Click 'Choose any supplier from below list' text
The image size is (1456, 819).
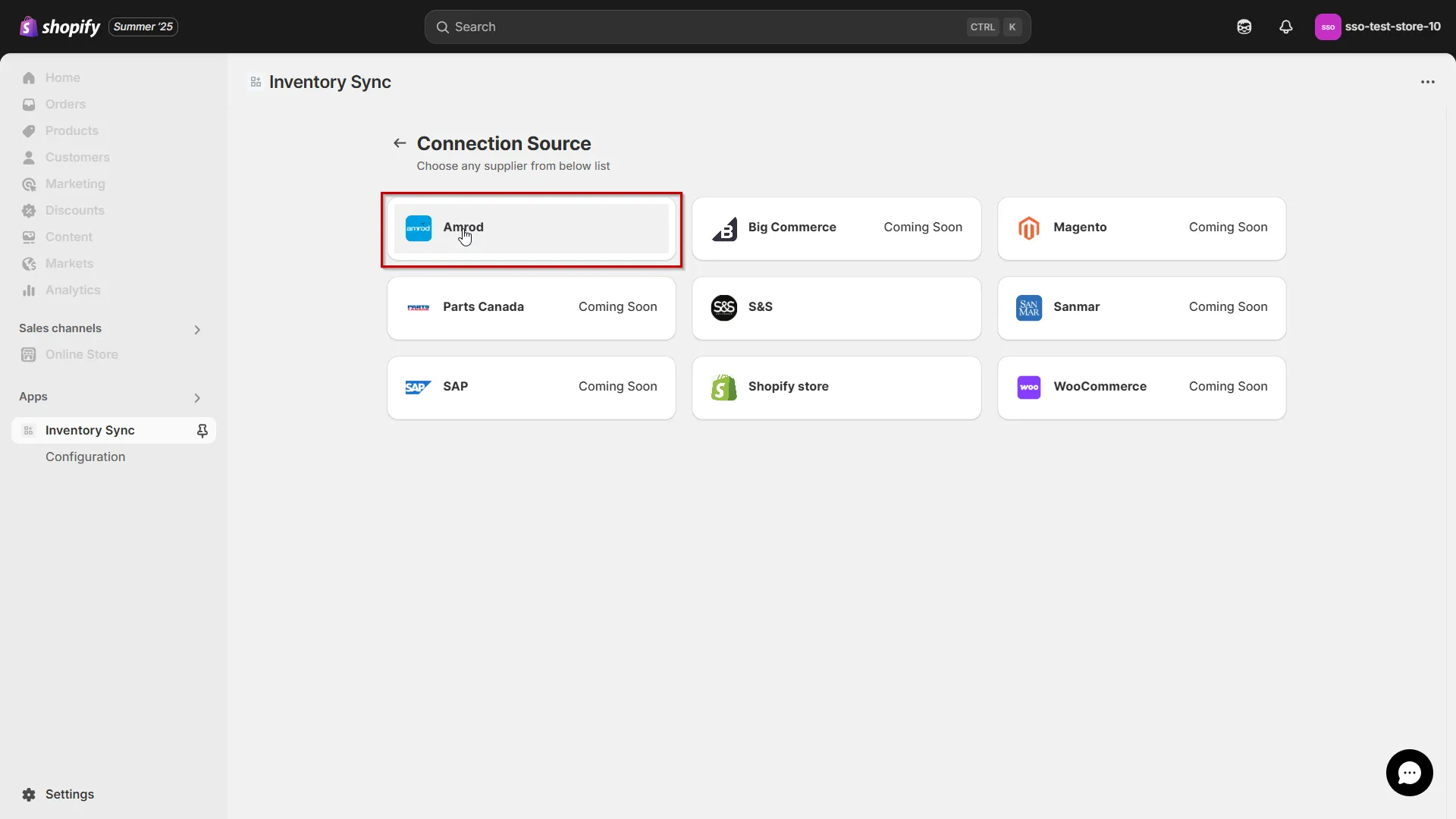(x=513, y=166)
